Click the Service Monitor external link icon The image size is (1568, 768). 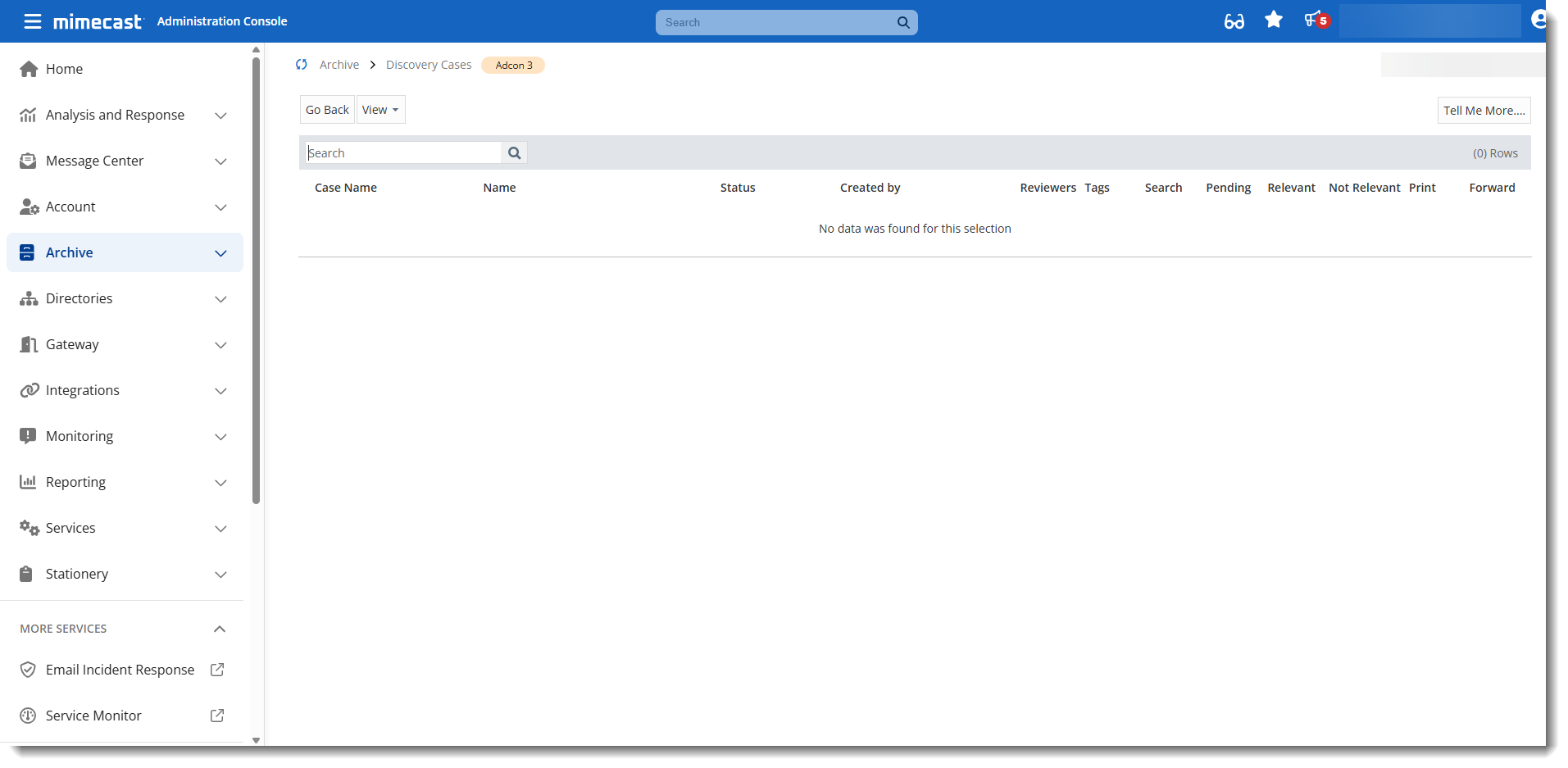pyautogui.click(x=216, y=716)
